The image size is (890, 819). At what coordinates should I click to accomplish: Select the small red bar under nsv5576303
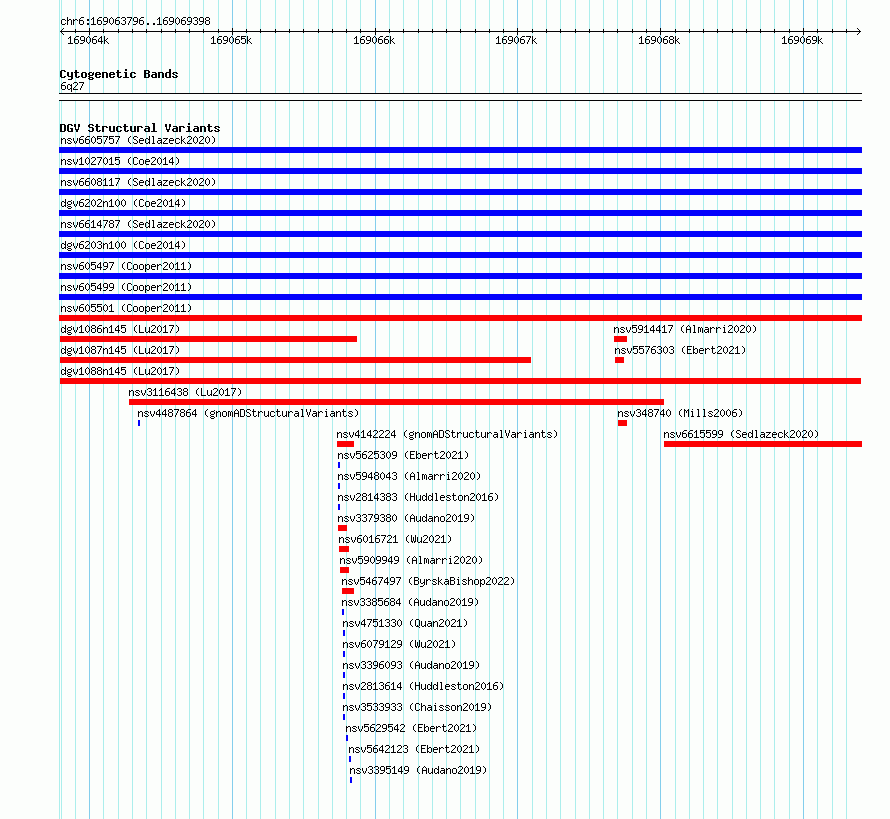click(619, 360)
